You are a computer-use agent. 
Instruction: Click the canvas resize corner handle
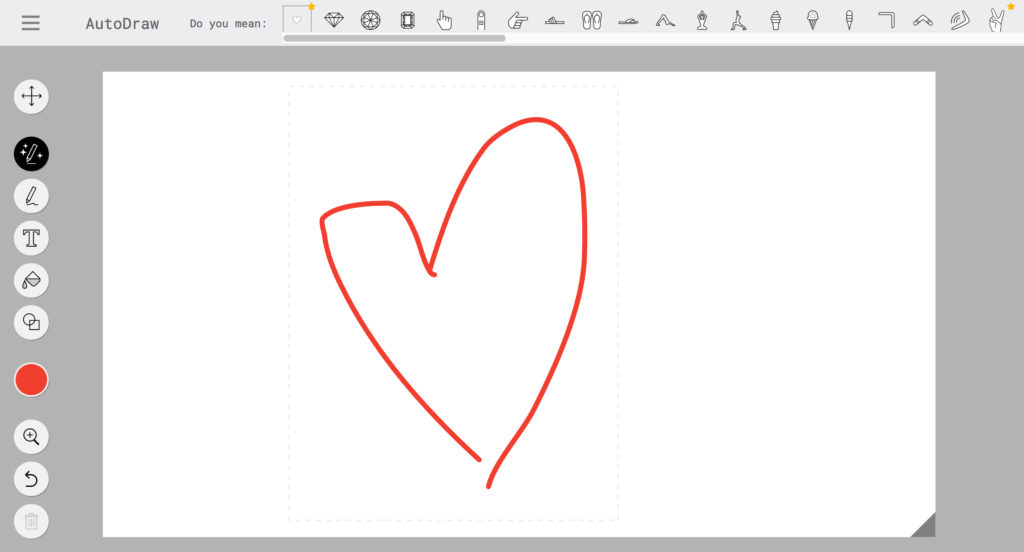click(925, 527)
